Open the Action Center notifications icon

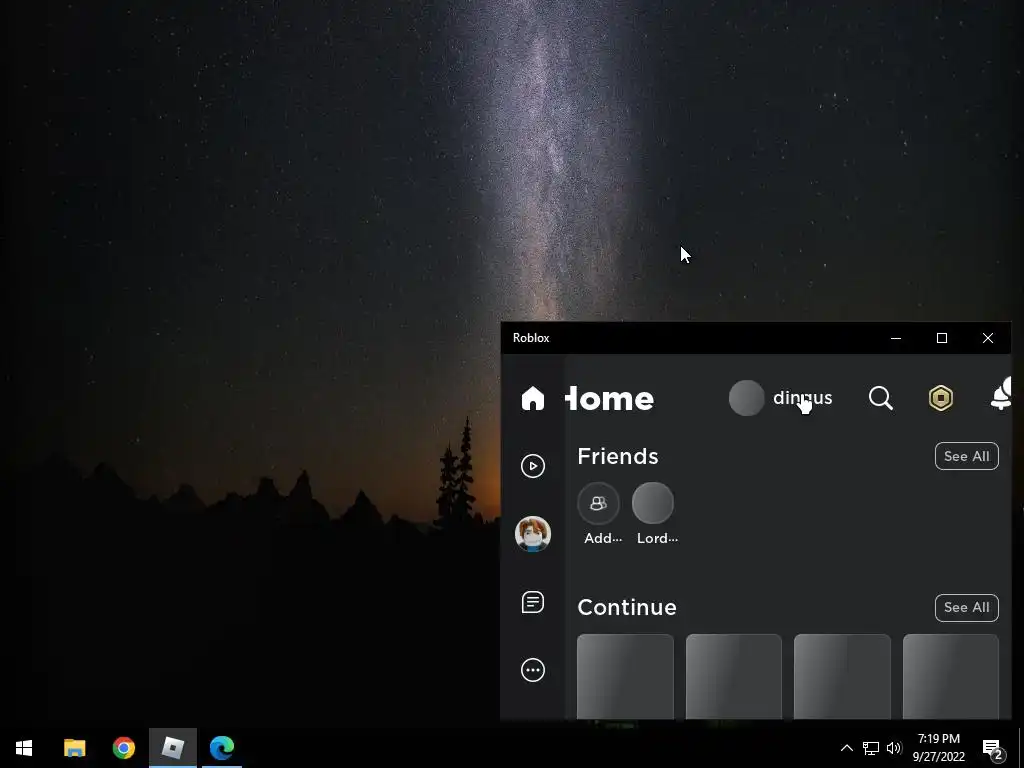pyautogui.click(x=993, y=748)
